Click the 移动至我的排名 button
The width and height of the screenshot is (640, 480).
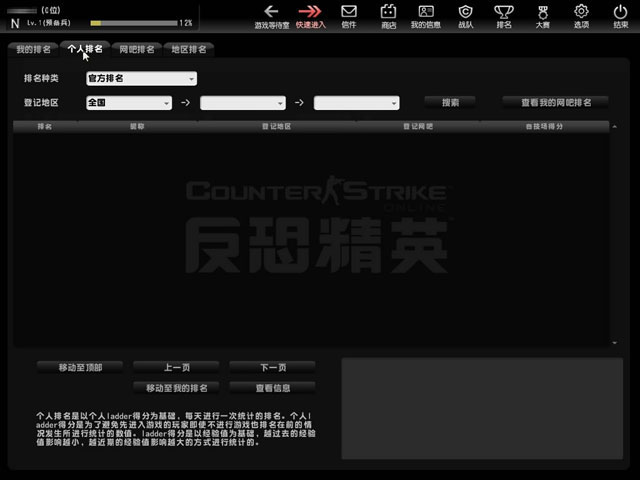tap(176, 388)
